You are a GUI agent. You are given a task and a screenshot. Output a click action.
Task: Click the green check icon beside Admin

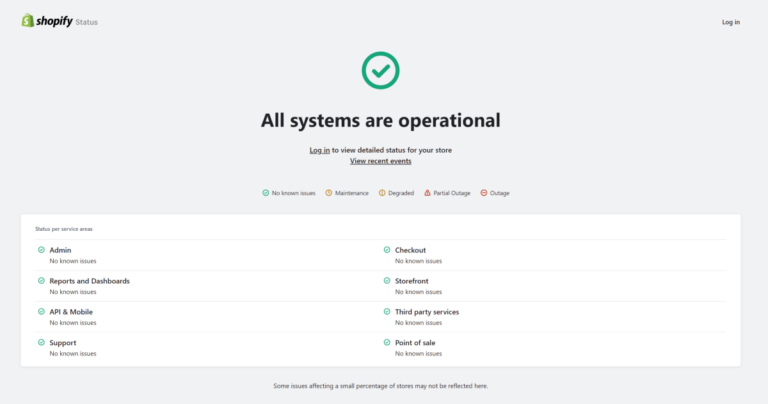(41, 250)
